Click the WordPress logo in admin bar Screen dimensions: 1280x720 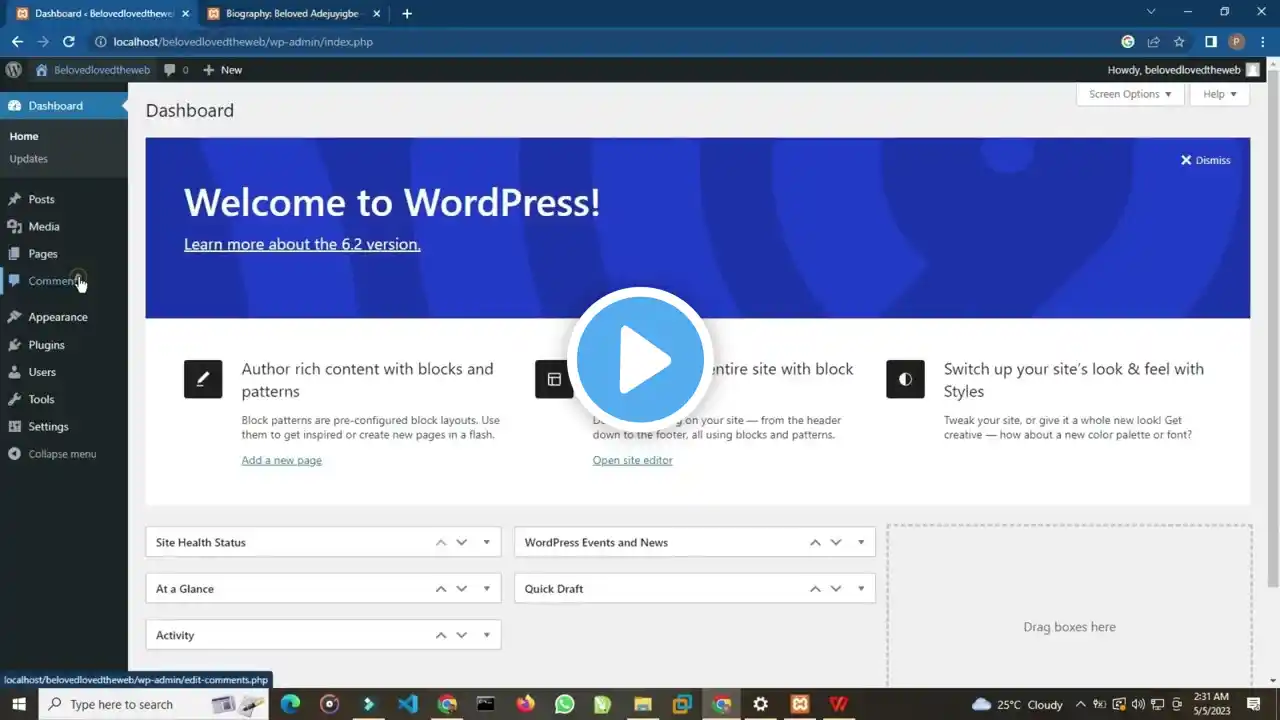(14, 70)
